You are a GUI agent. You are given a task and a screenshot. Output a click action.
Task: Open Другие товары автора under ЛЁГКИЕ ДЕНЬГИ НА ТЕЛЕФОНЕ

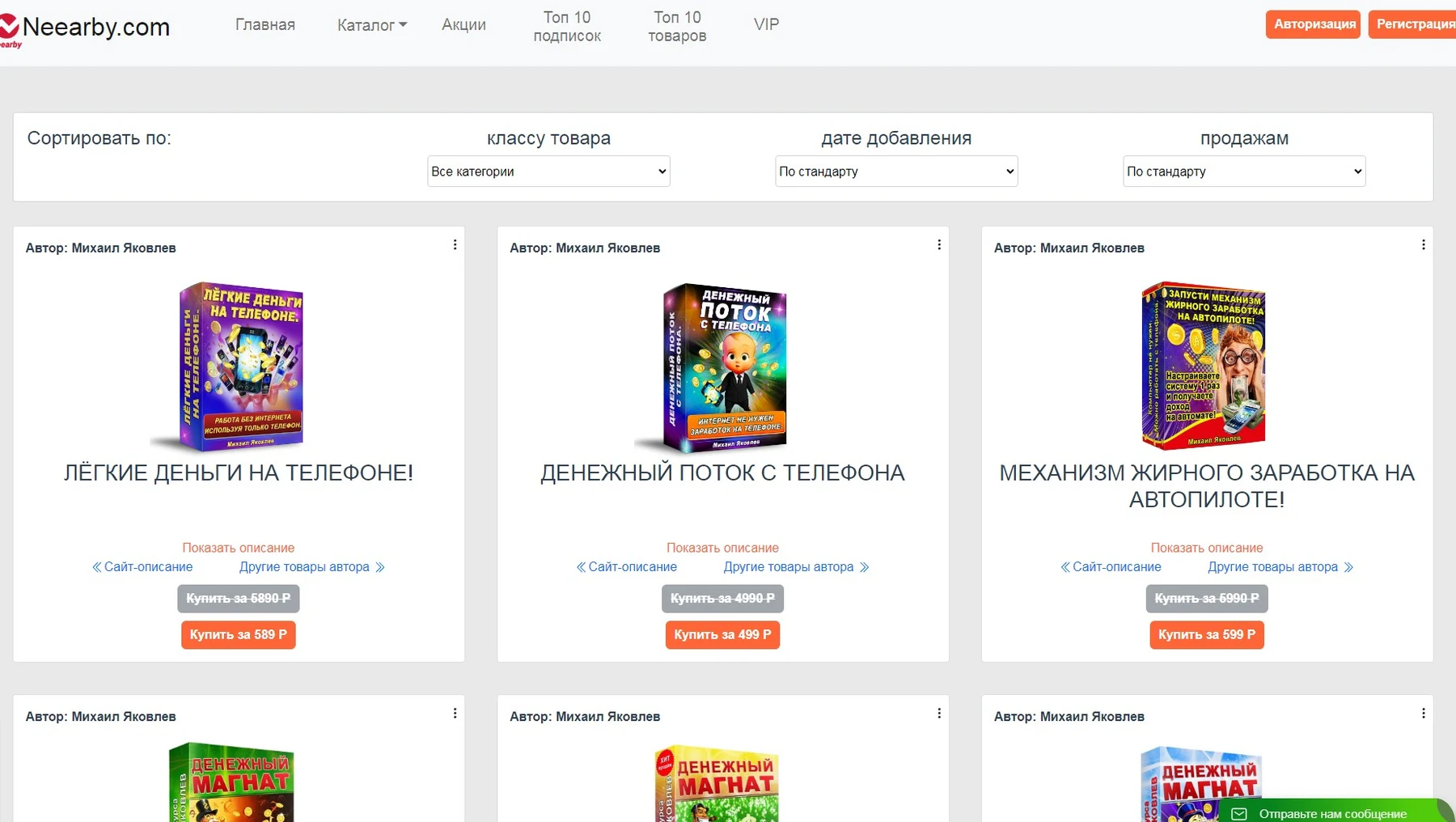[312, 567]
